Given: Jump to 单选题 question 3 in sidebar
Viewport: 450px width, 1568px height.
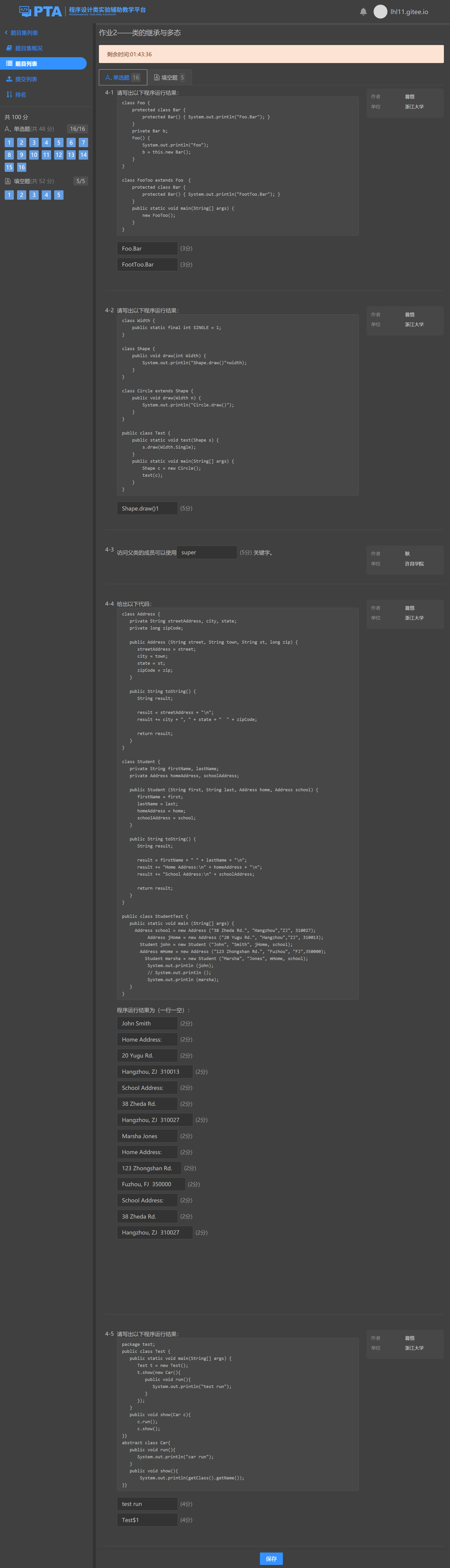Looking at the screenshot, I should (x=34, y=143).
